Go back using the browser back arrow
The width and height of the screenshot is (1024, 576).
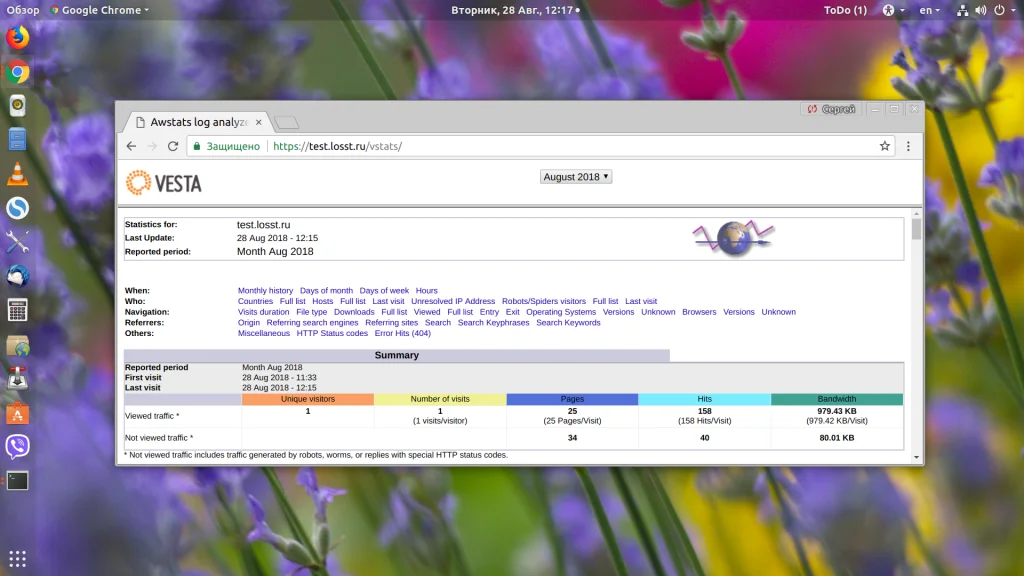coord(131,146)
